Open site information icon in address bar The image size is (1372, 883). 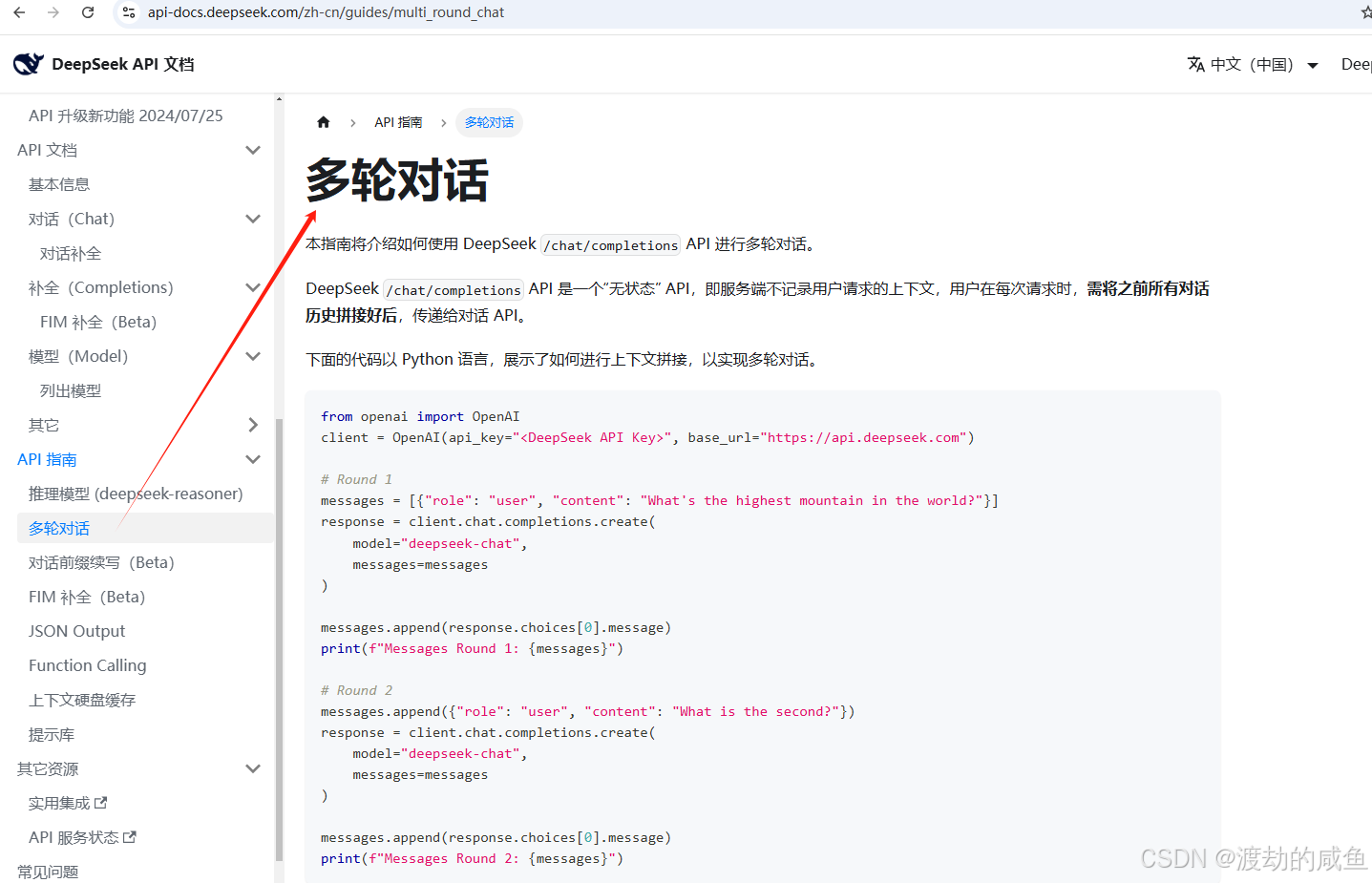[129, 12]
